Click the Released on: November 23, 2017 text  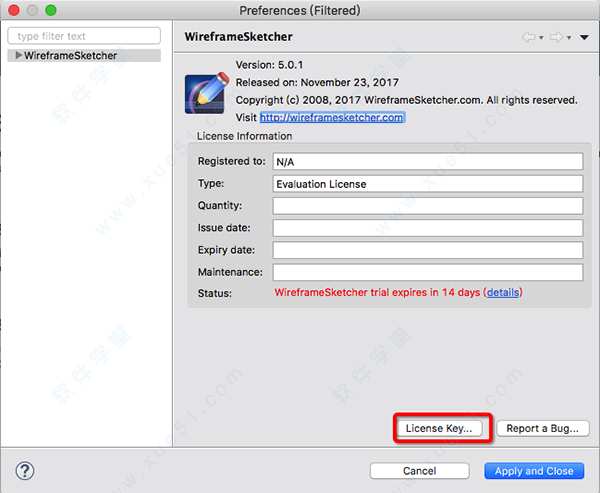(317, 82)
